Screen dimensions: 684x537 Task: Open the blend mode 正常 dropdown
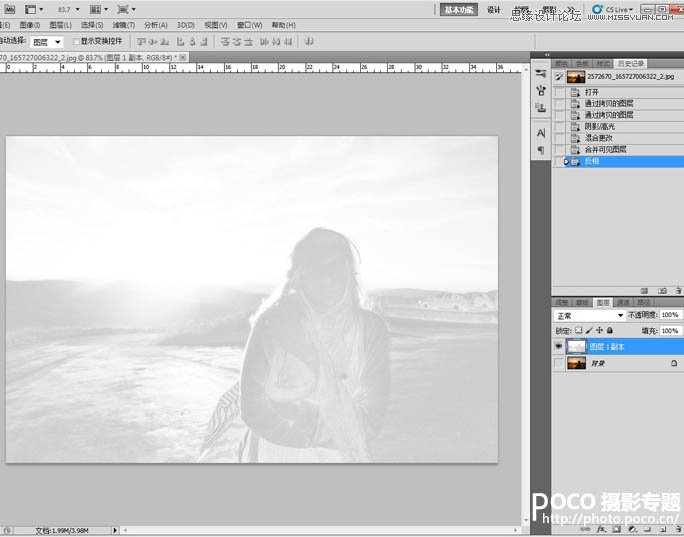589,315
